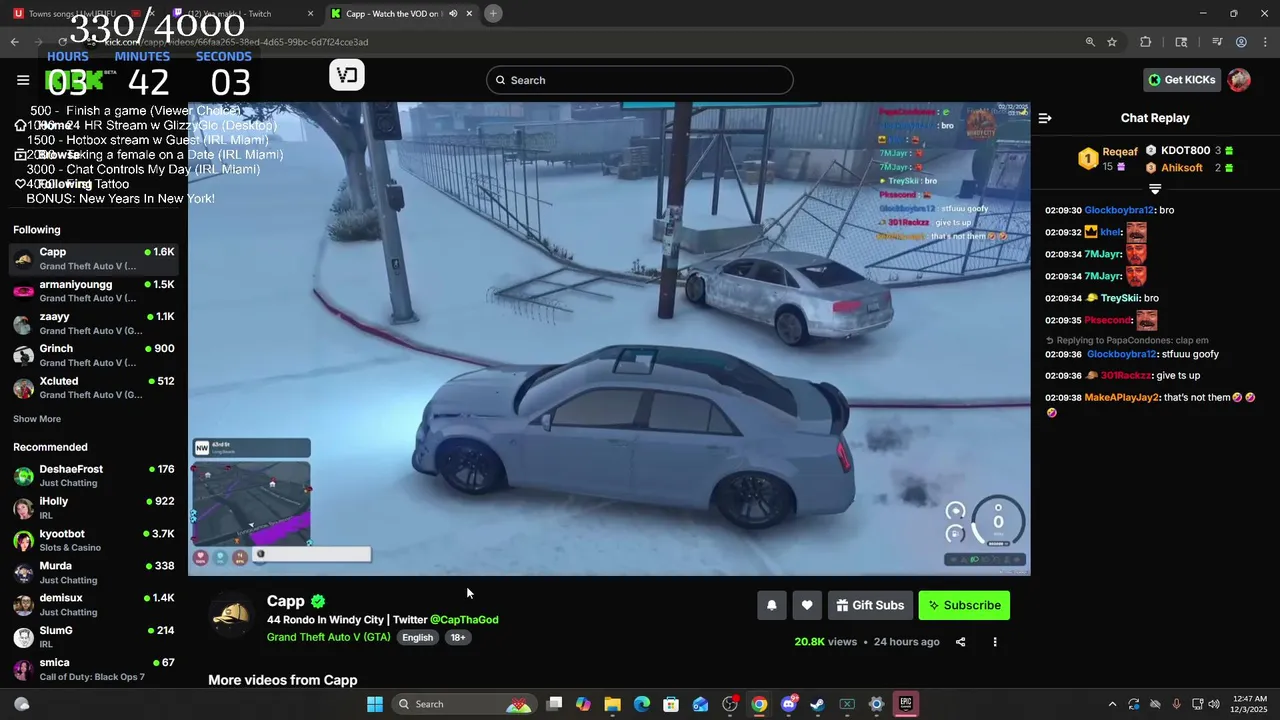
Task: Click the browser back arrow
Action: [14, 42]
